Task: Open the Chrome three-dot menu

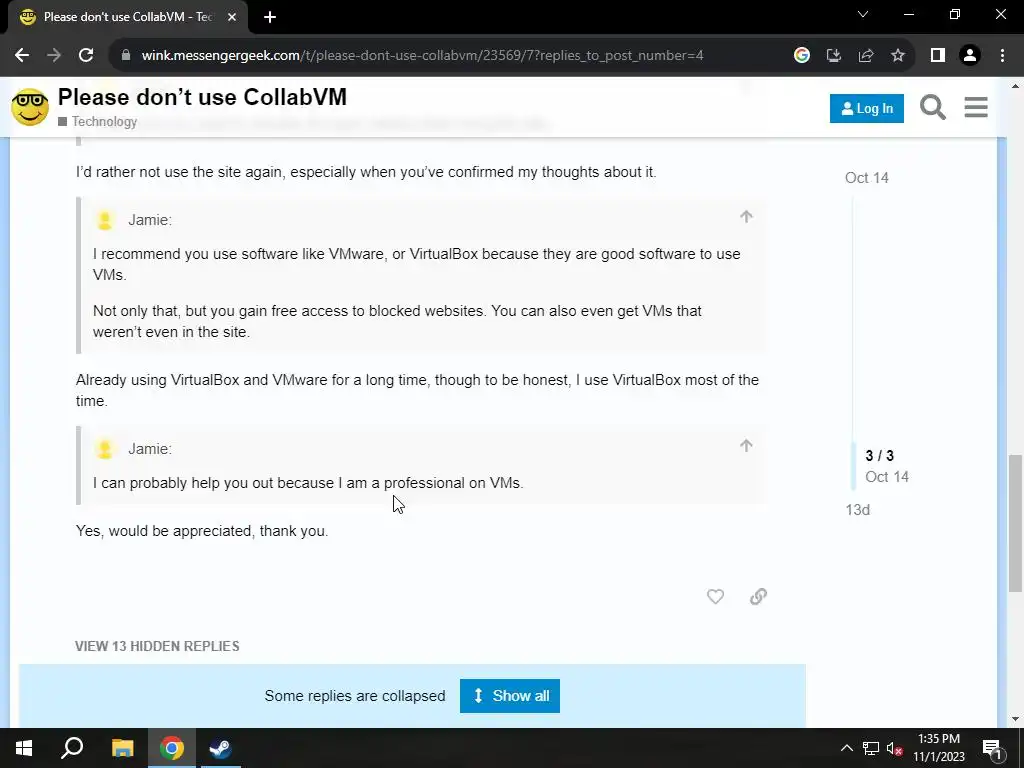Action: coord(1002,56)
